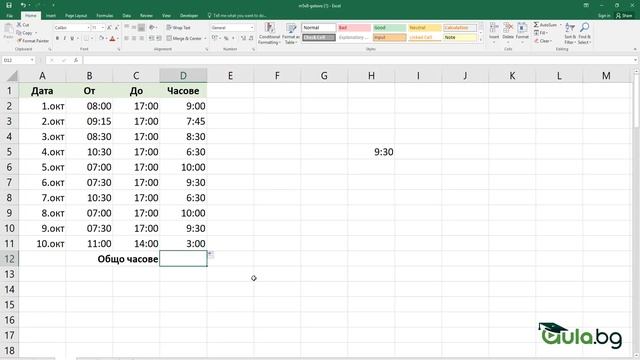This screenshot has width=640, height=360.
Task: Click Sign in
Action: (604, 16)
